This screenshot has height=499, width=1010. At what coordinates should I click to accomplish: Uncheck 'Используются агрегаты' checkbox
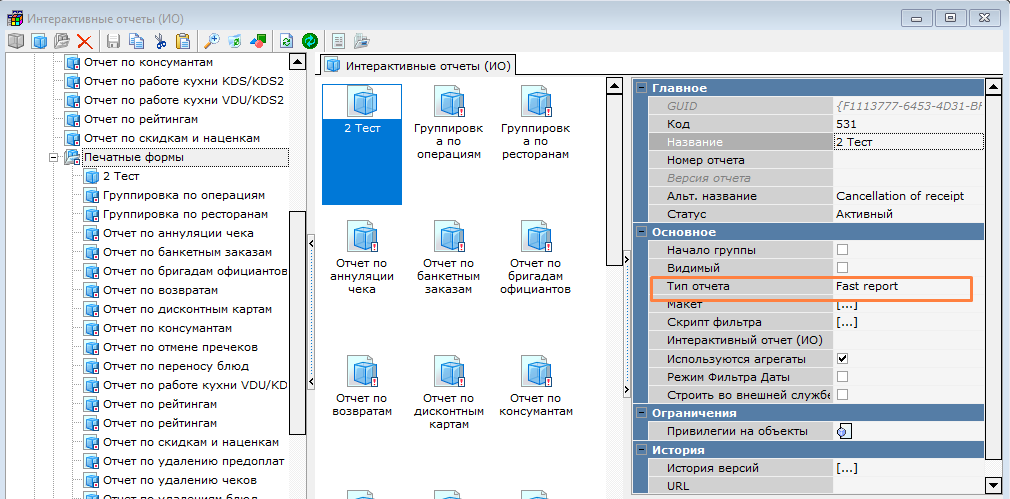coord(842,358)
